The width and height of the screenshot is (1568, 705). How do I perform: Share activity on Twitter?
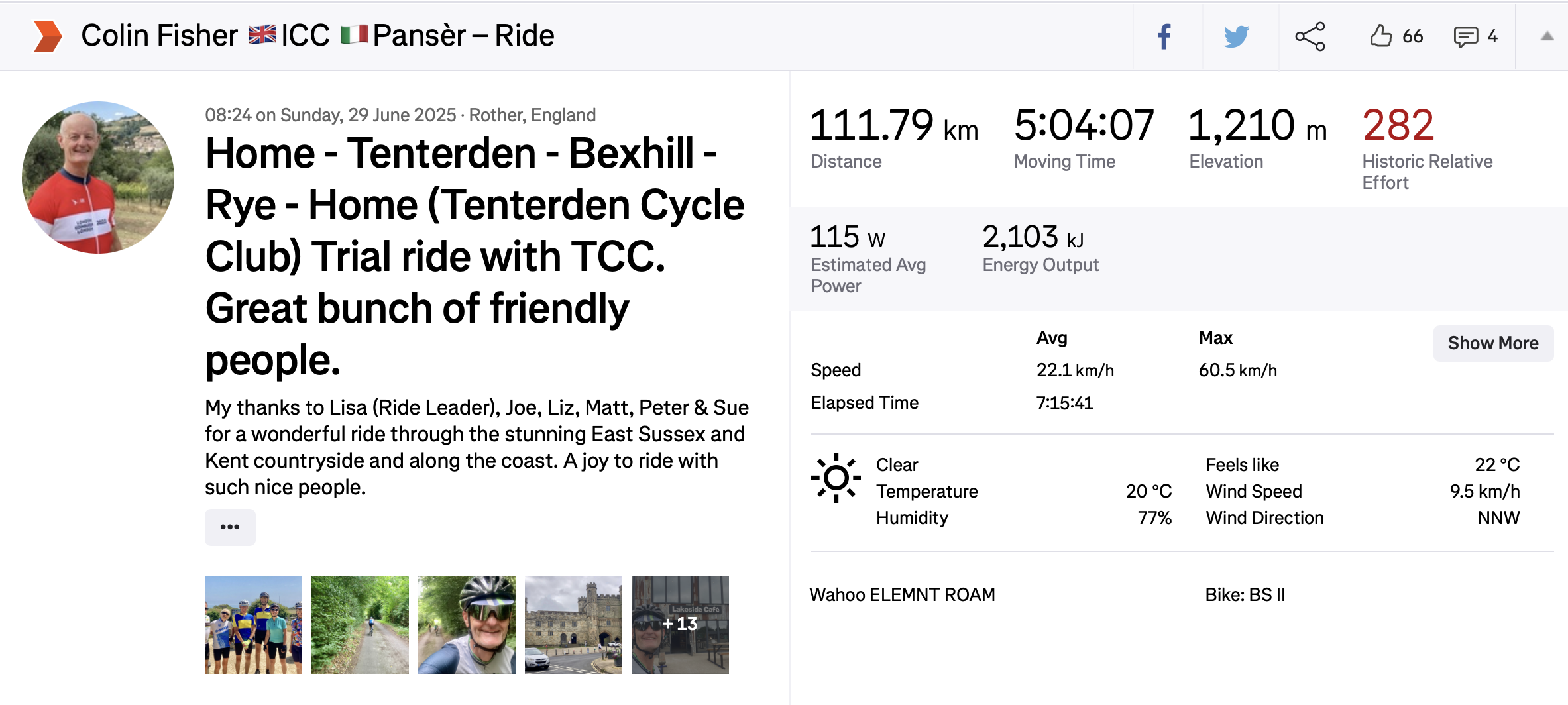tap(1236, 36)
